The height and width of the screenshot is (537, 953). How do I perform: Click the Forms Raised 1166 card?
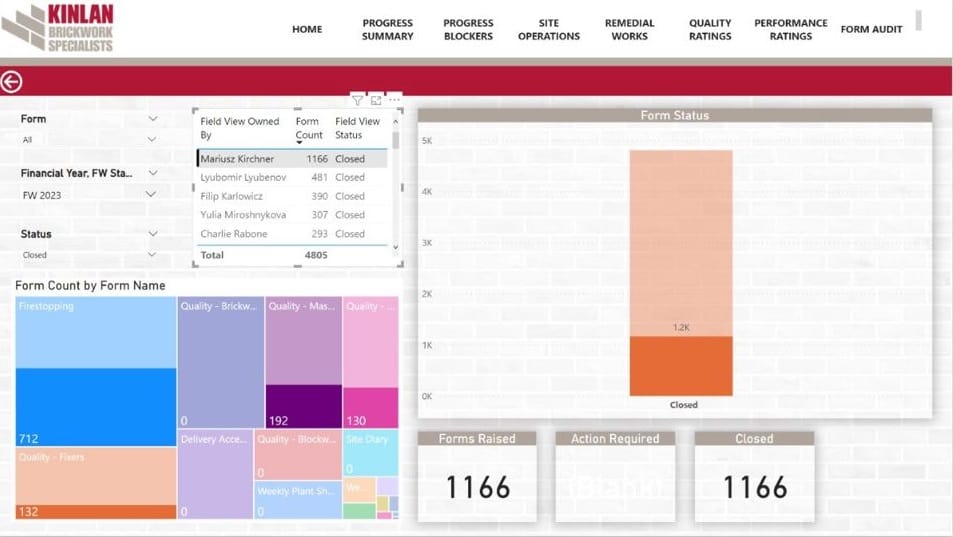point(477,477)
